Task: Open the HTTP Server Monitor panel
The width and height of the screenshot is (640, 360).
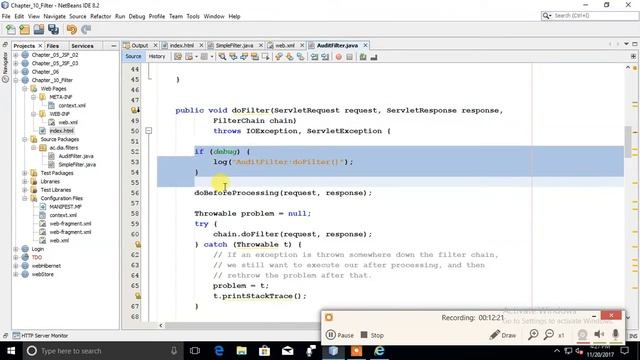Action: coord(40,336)
